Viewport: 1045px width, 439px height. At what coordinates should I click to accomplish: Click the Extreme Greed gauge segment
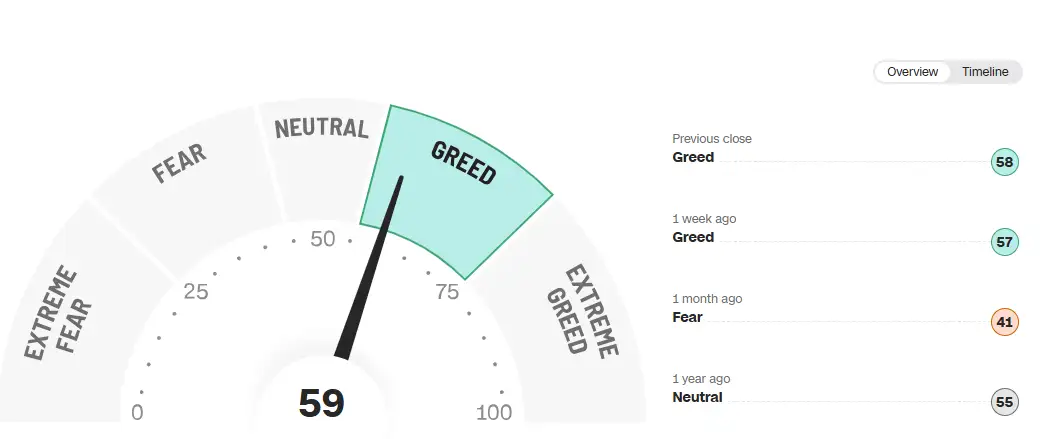click(580, 313)
